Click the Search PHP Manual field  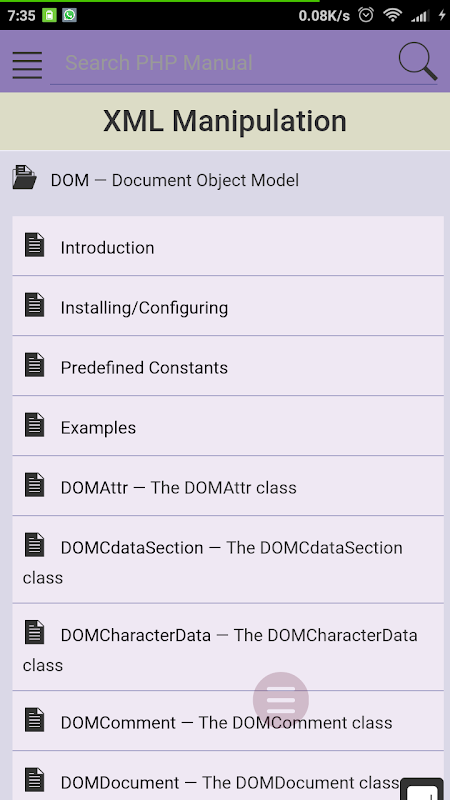pos(223,63)
